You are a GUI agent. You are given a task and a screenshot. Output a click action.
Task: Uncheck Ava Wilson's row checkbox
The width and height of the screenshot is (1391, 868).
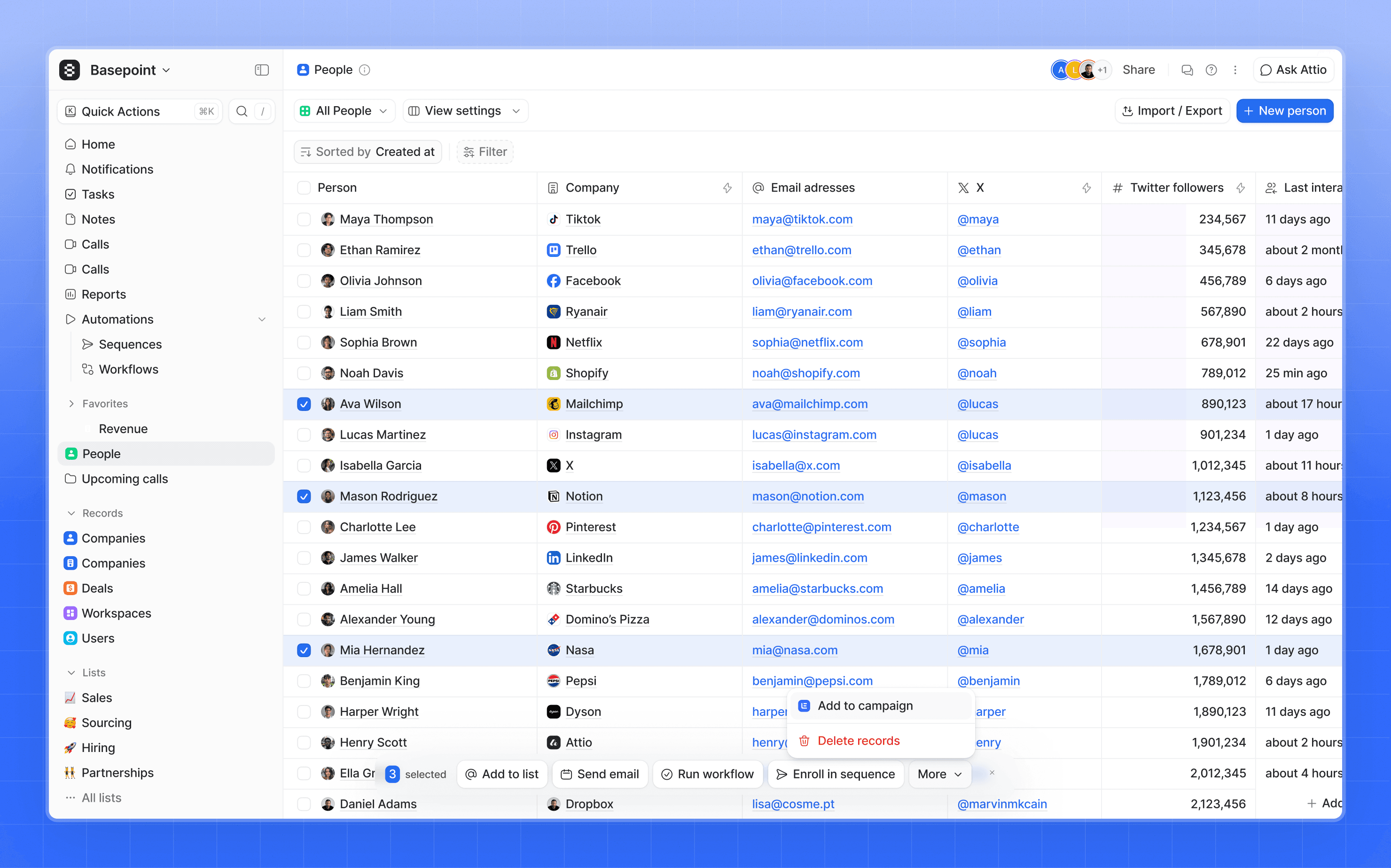(x=304, y=404)
